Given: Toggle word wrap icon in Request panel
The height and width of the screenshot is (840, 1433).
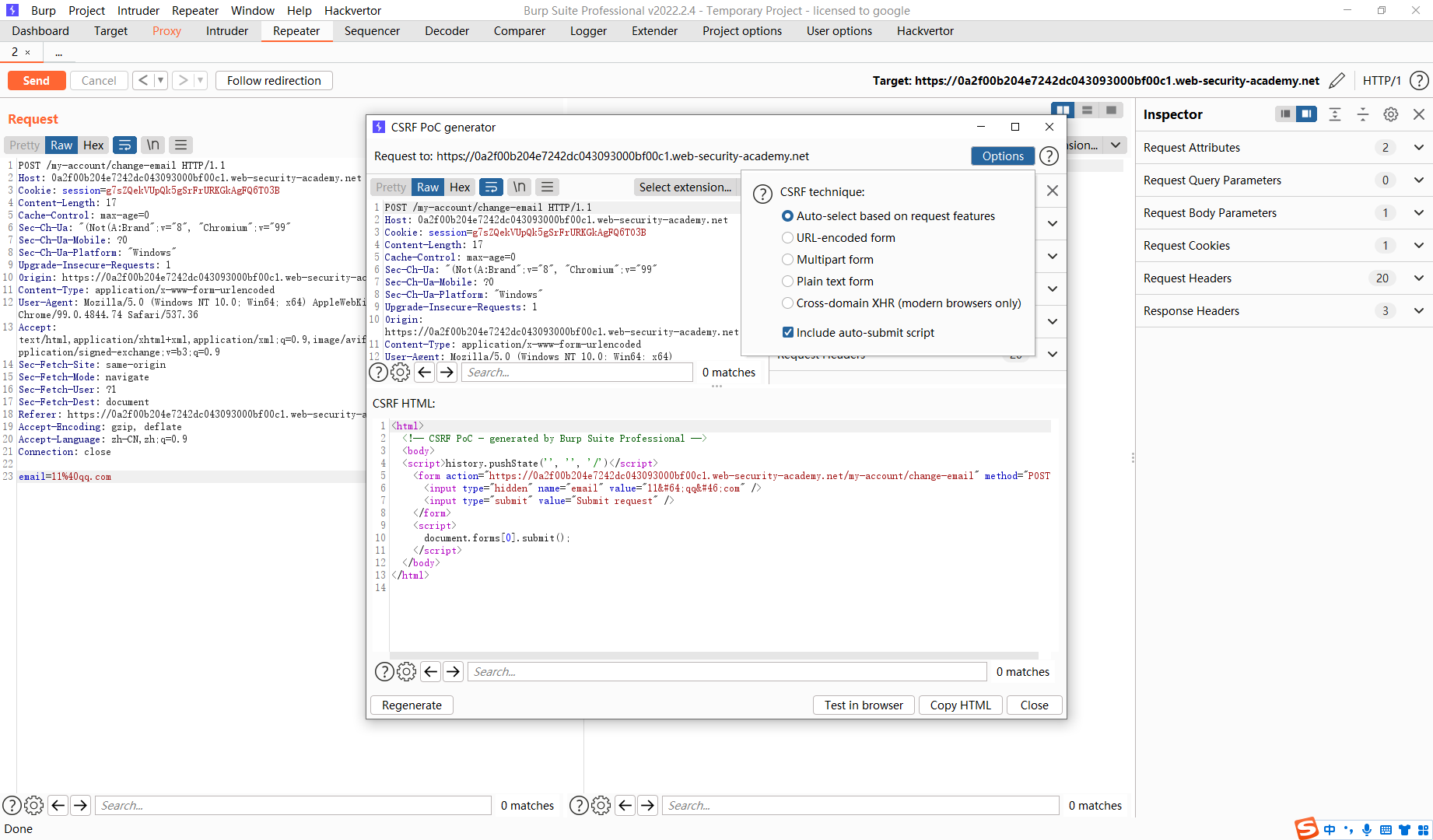Looking at the screenshot, I should click(124, 145).
